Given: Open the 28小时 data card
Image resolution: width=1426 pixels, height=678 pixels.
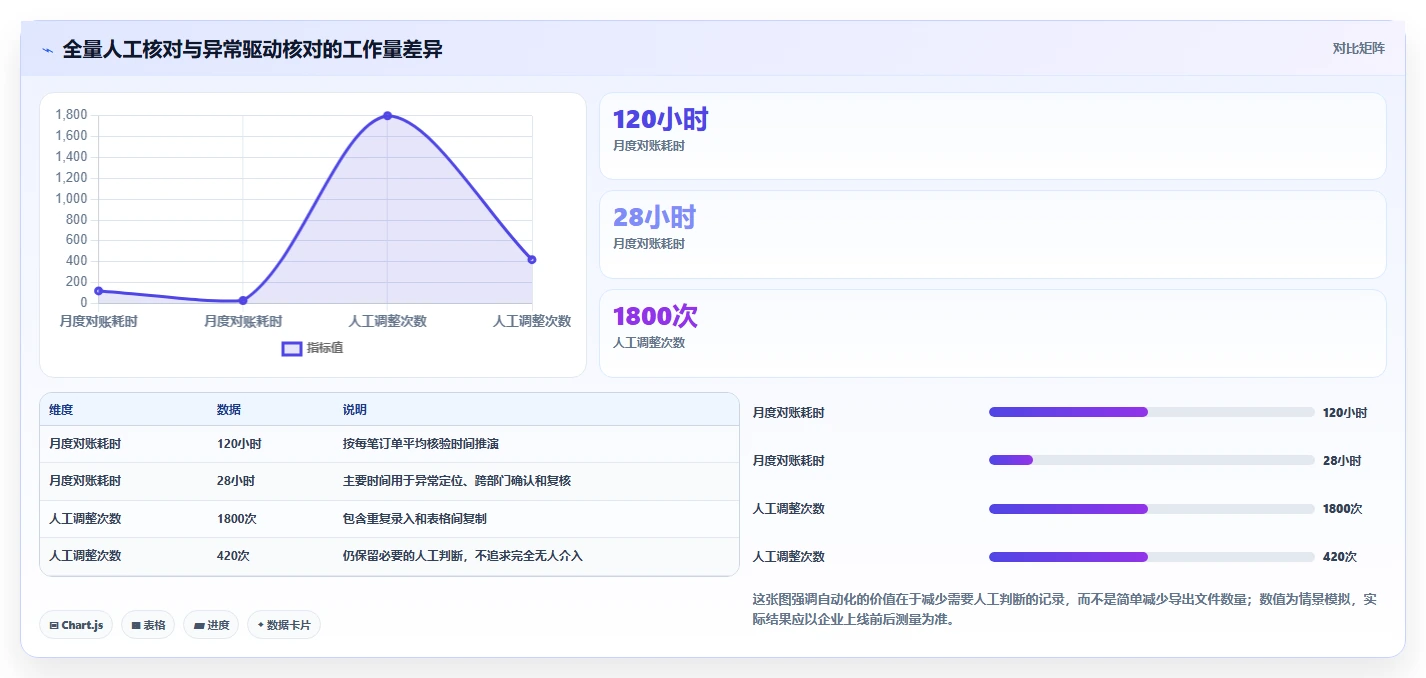Looking at the screenshot, I should 992,234.
